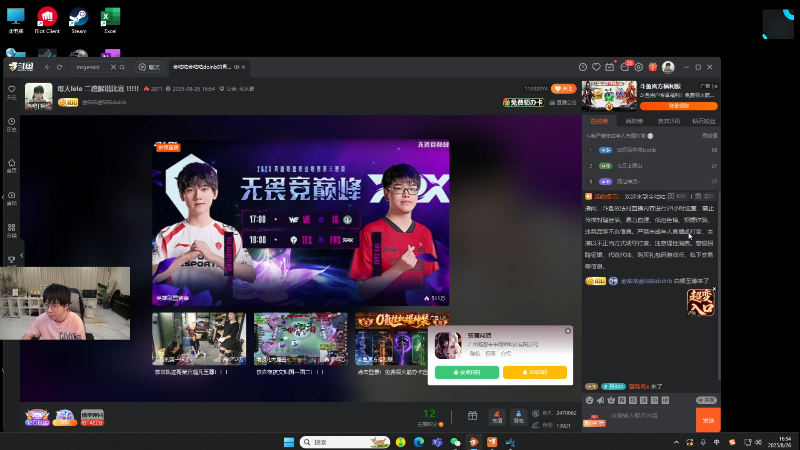Click the back arrow in Douyu toolbar
This screenshot has width=800, height=450.
47,67
